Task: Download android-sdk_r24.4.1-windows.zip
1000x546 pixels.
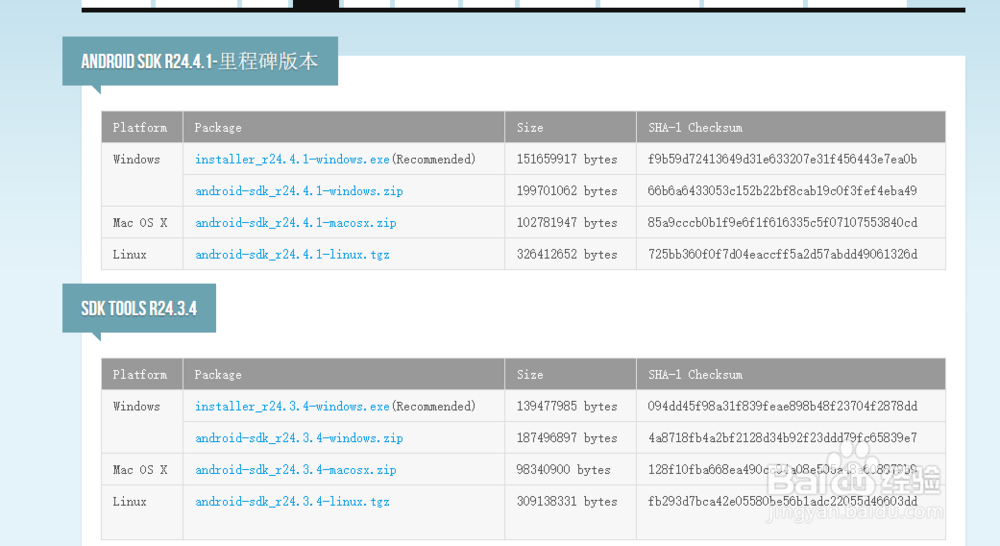Action: point(299,191)
